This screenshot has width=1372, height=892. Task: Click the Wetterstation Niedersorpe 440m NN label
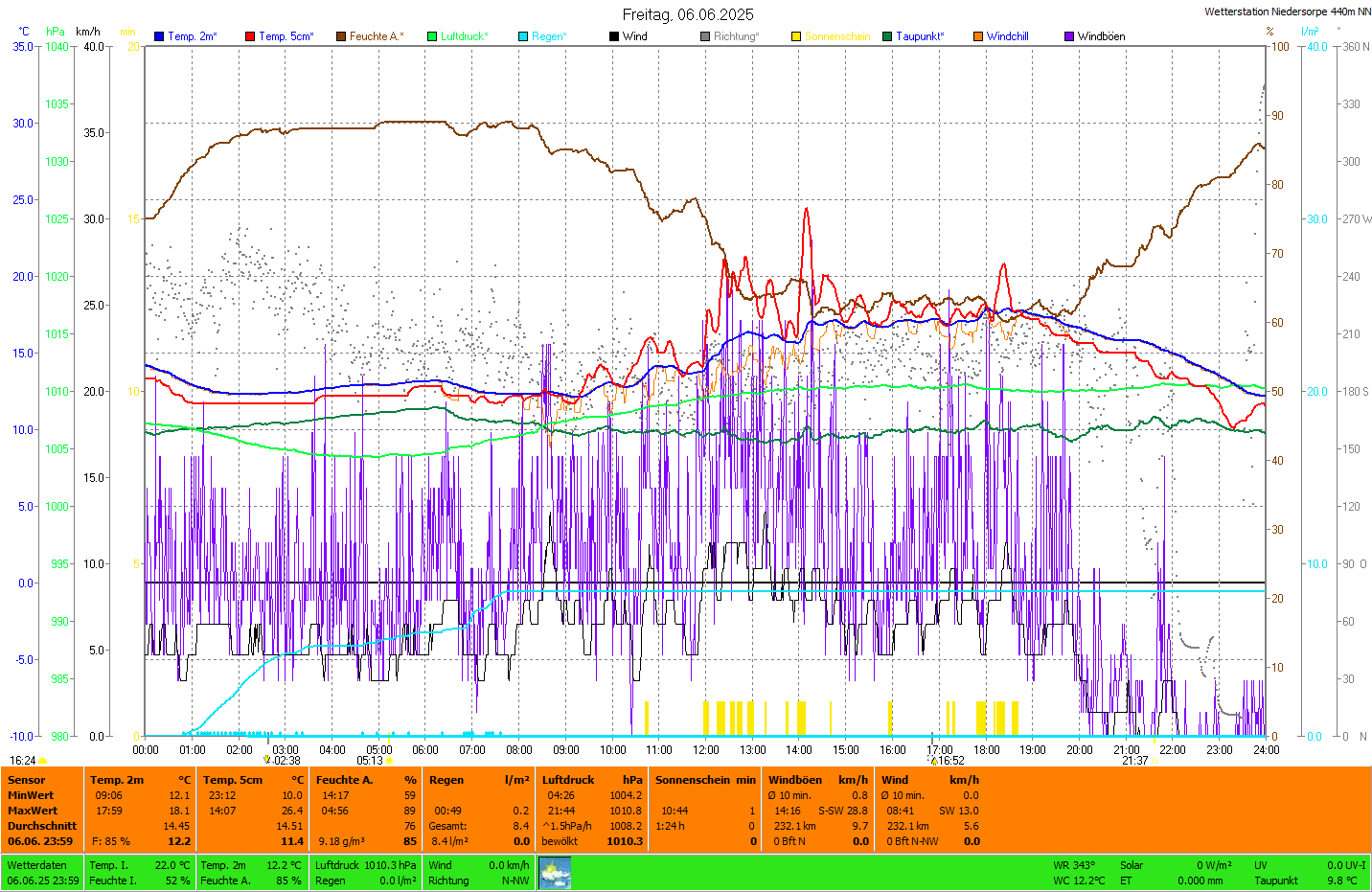coord(1287,11)
